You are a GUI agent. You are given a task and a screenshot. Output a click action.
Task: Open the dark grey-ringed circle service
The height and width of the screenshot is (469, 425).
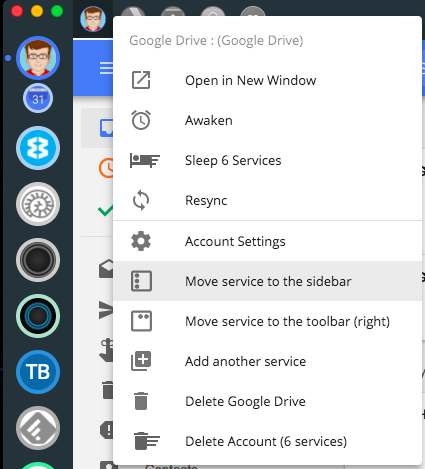click(38, 260)
